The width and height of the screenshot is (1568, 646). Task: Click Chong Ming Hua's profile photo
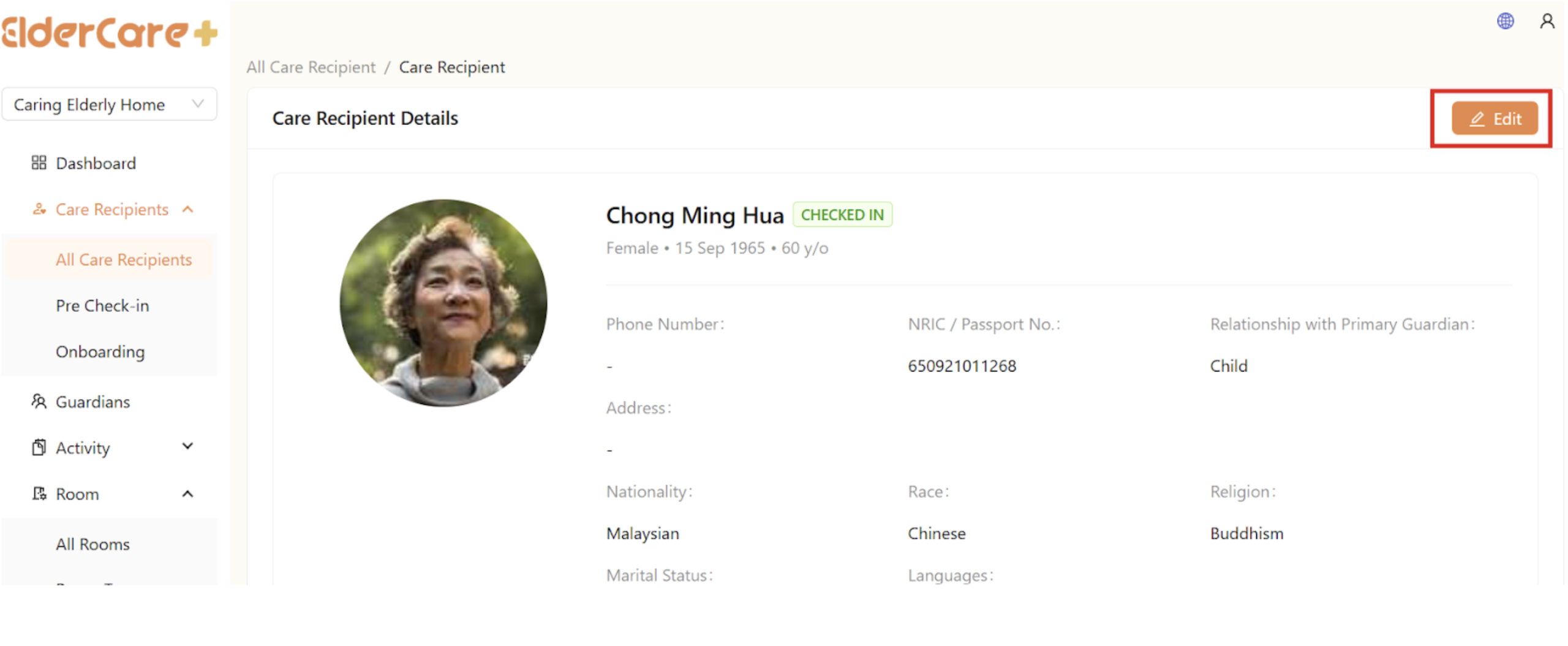point(443,303)
